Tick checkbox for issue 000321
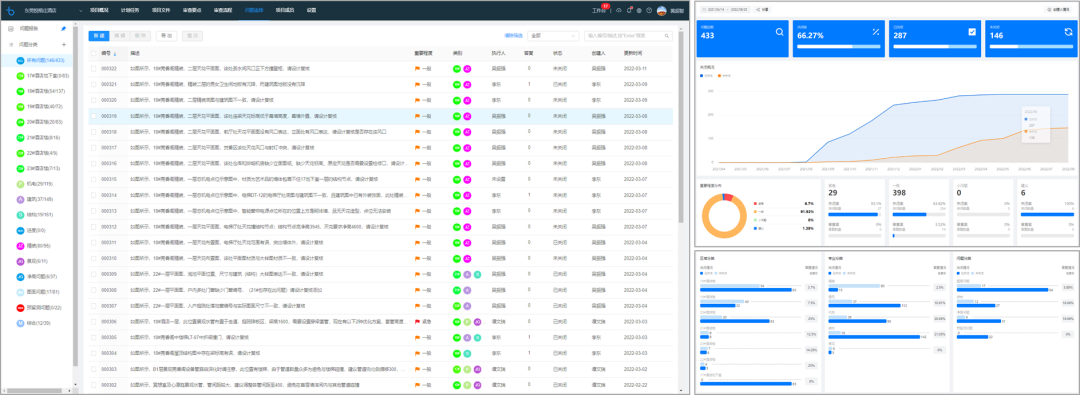 pos(94,85)
